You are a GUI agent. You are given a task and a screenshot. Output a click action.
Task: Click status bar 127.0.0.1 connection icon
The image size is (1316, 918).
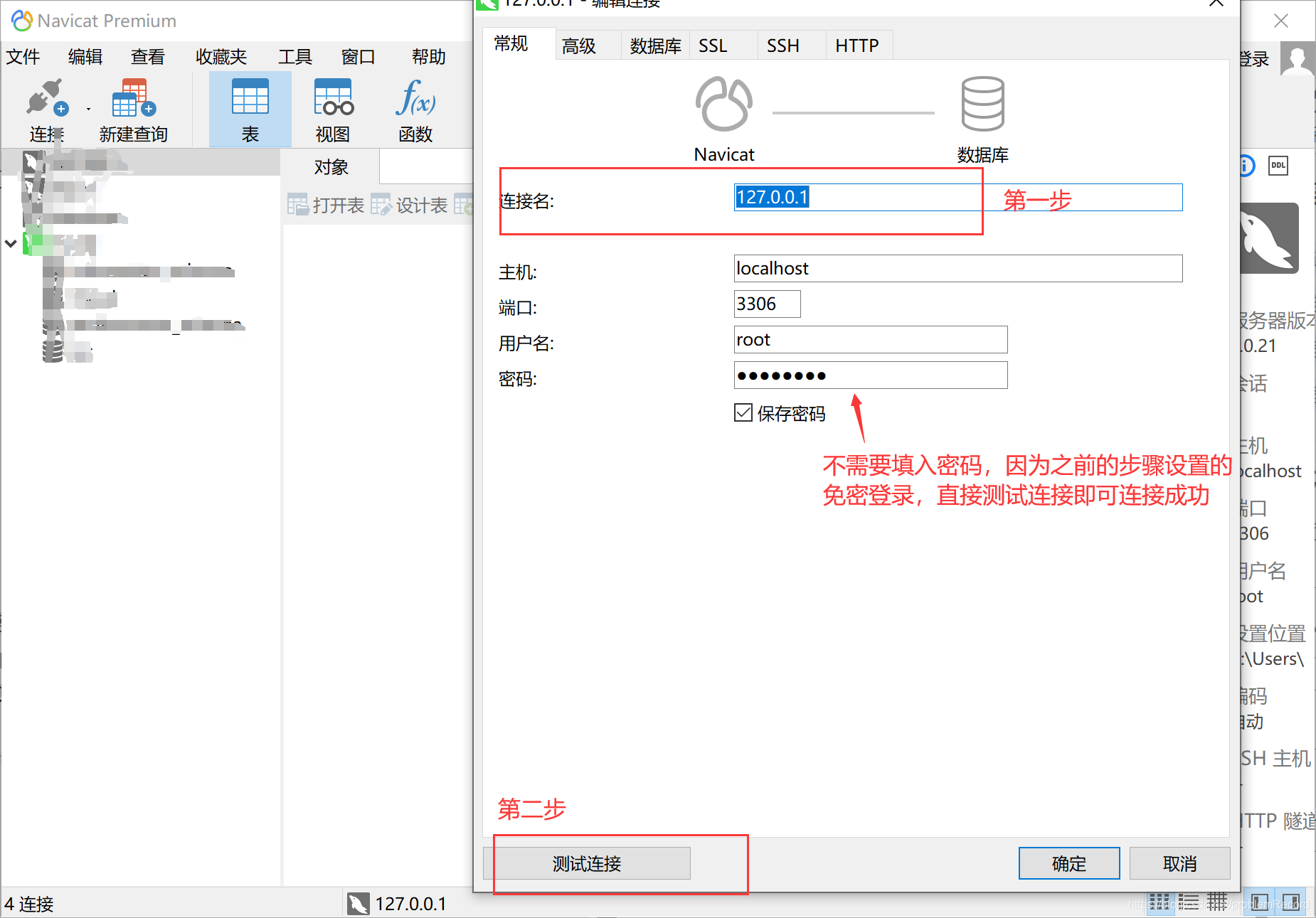(359, 904)
